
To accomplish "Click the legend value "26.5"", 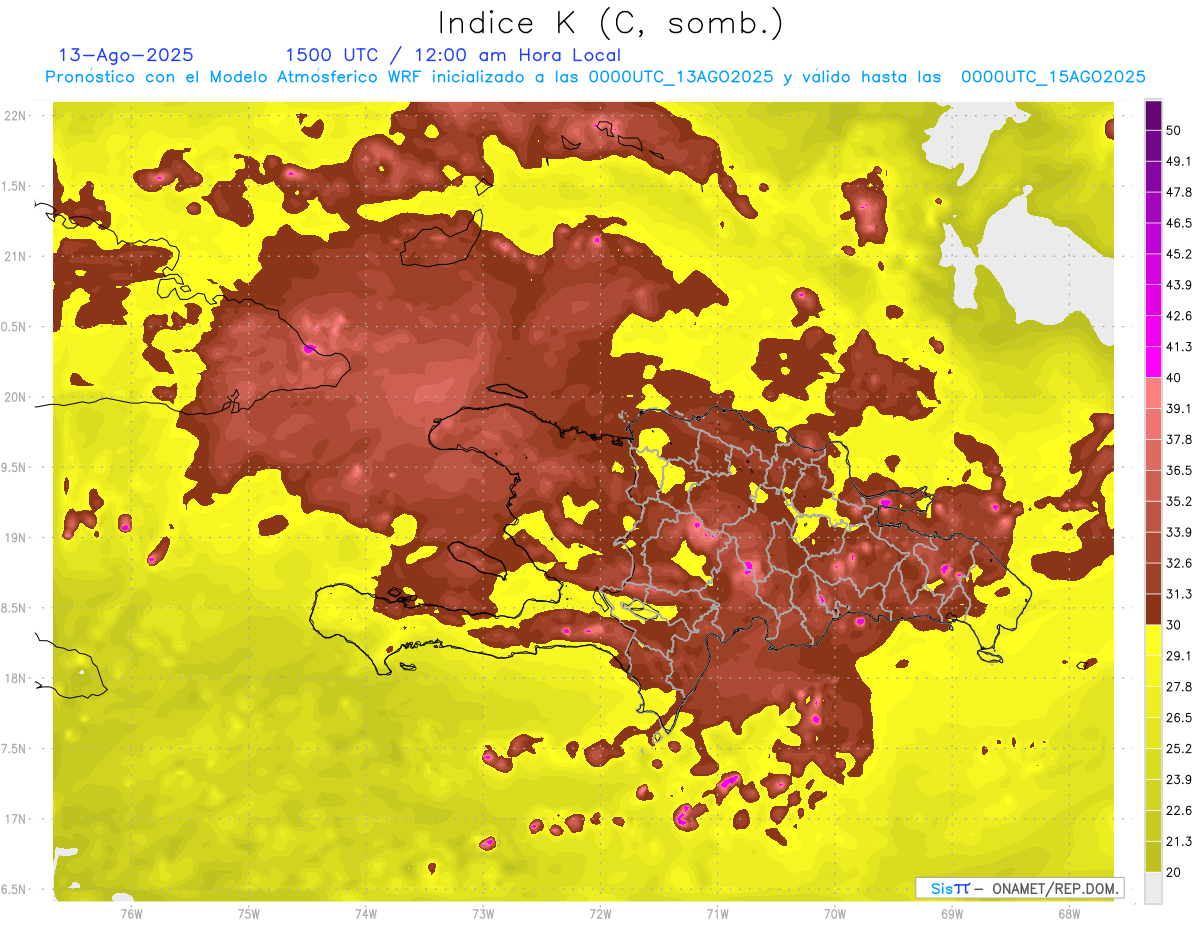I will pyautogui.click(x=1178, y=717).
